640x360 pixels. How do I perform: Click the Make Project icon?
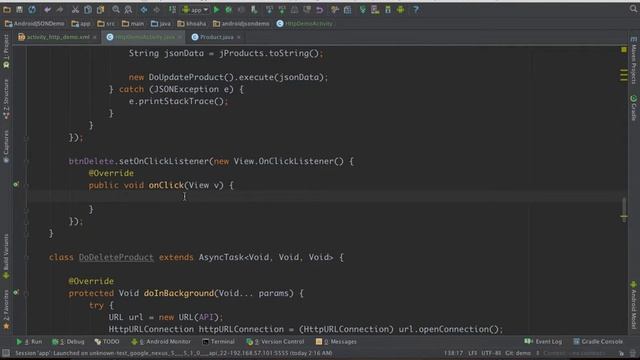pyautogui.click(x=172, y=9)
